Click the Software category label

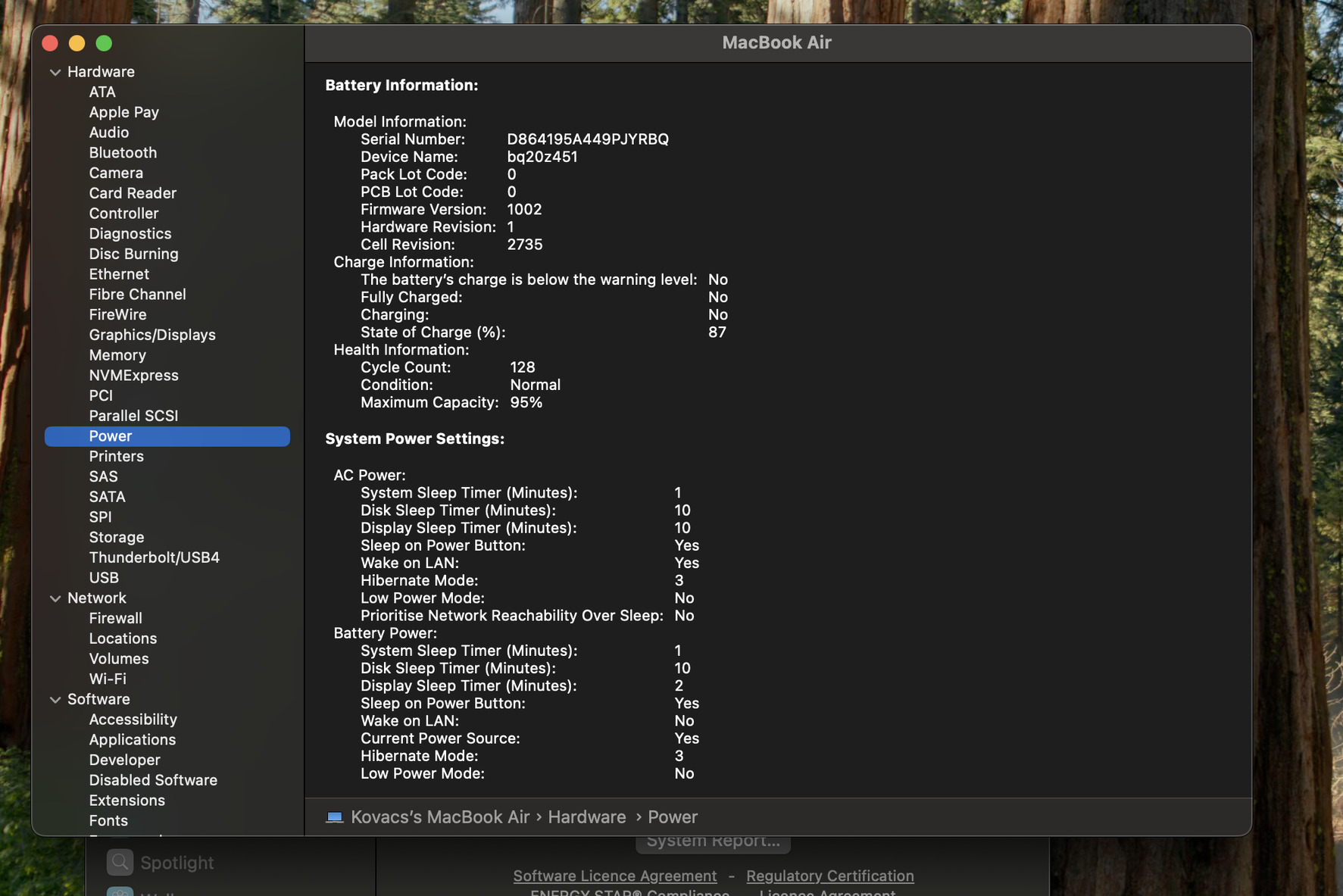point(98,700)
